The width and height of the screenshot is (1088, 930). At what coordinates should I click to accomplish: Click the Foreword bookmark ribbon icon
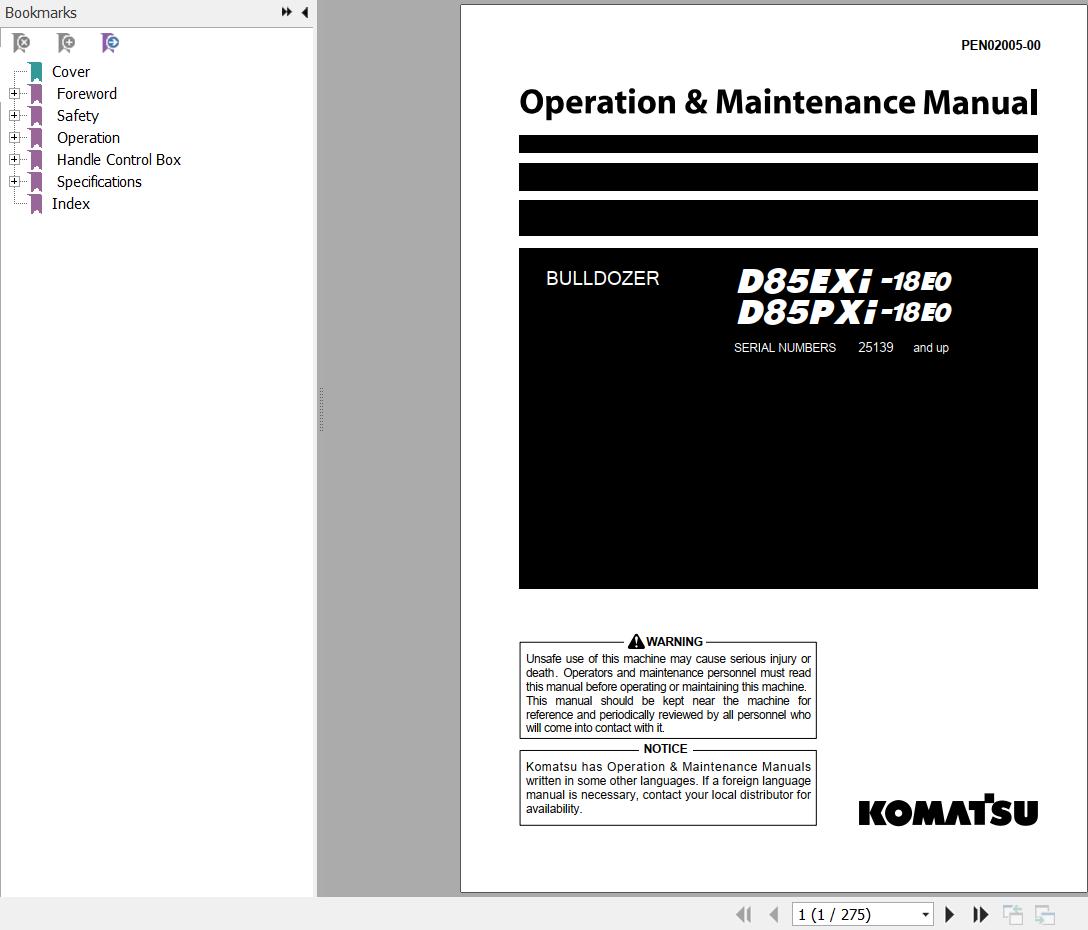[36, 94]
